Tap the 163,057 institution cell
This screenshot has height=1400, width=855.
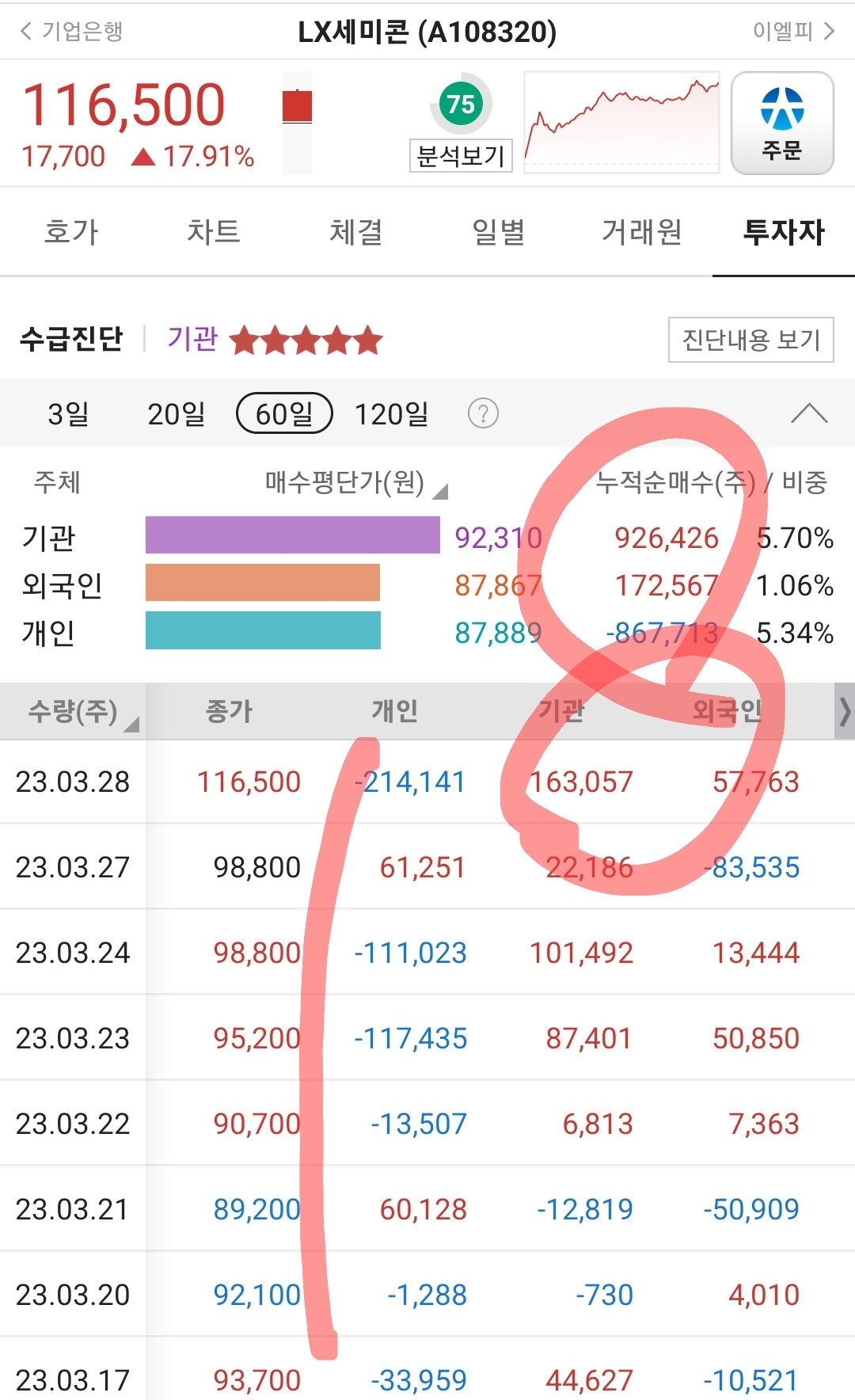click(x=581, y=782)
